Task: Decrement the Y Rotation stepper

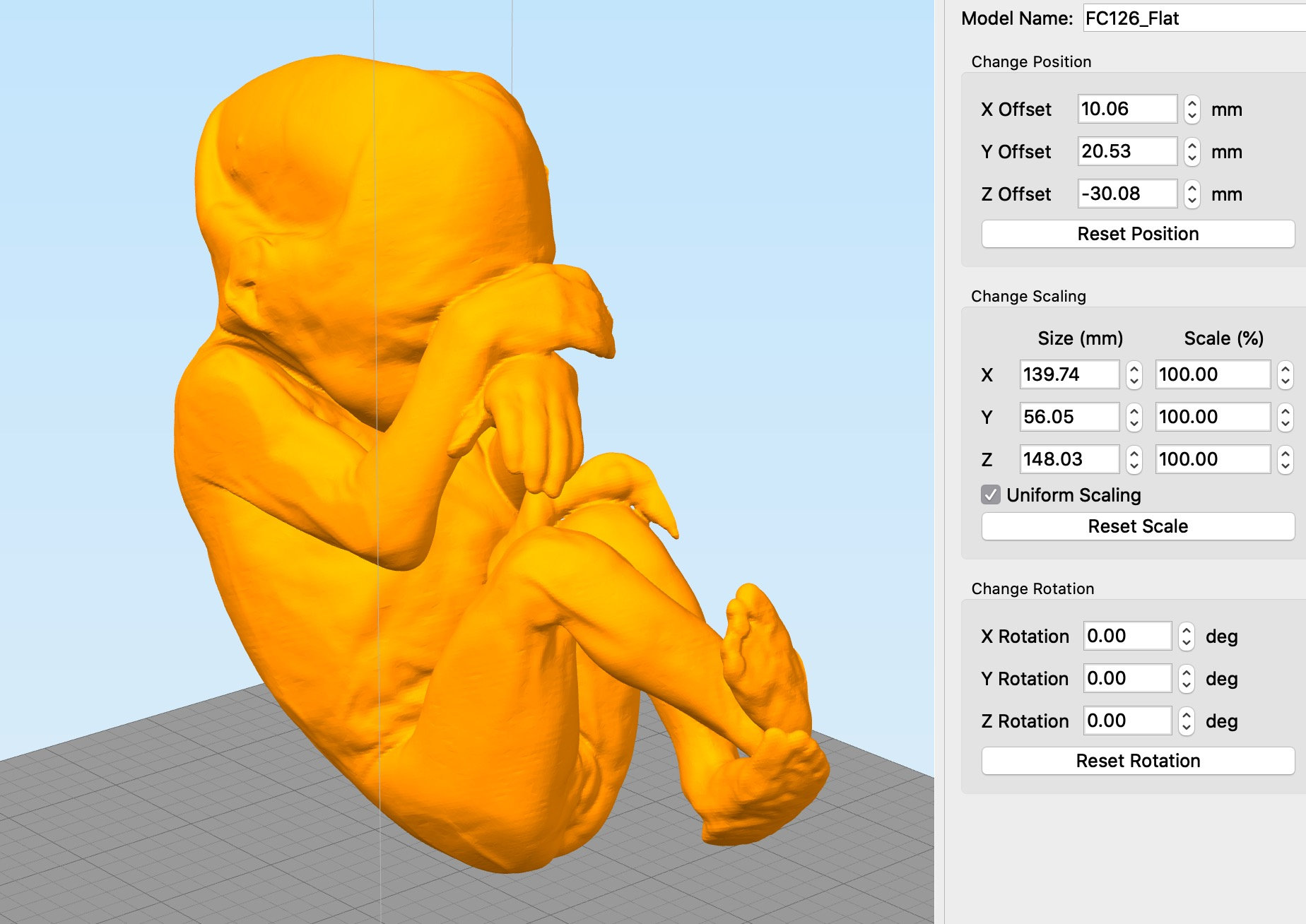Action: tap(1186, 684)
